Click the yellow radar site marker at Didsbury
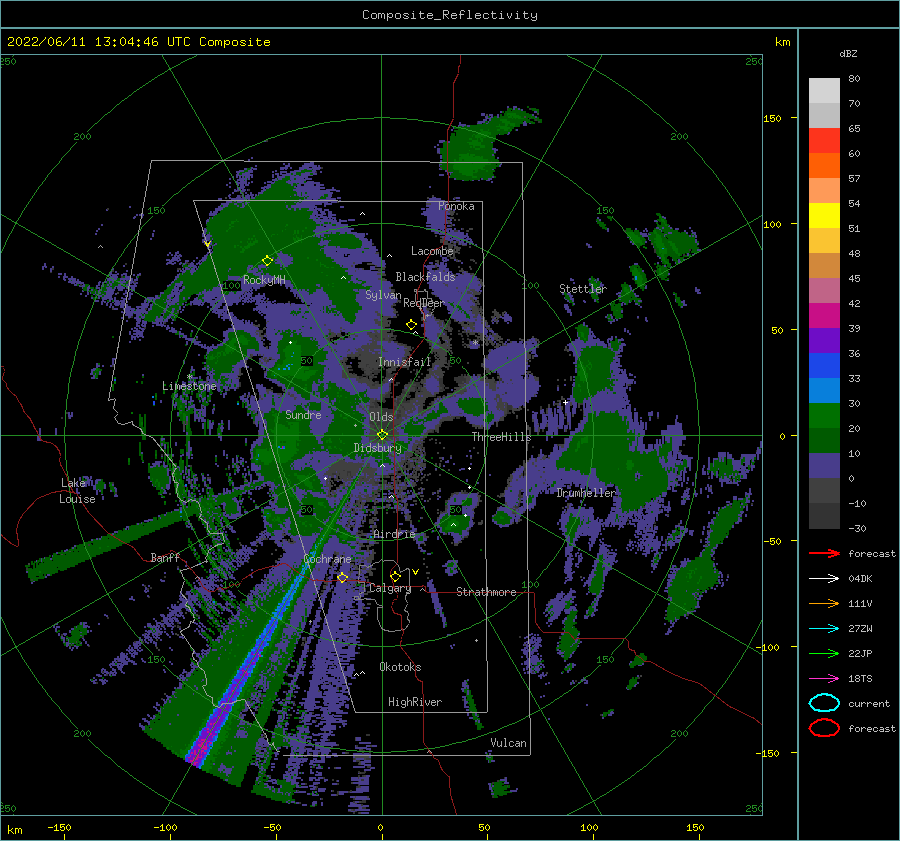Image resolution: width=900 pixels, height=841 pixels. 382,435
